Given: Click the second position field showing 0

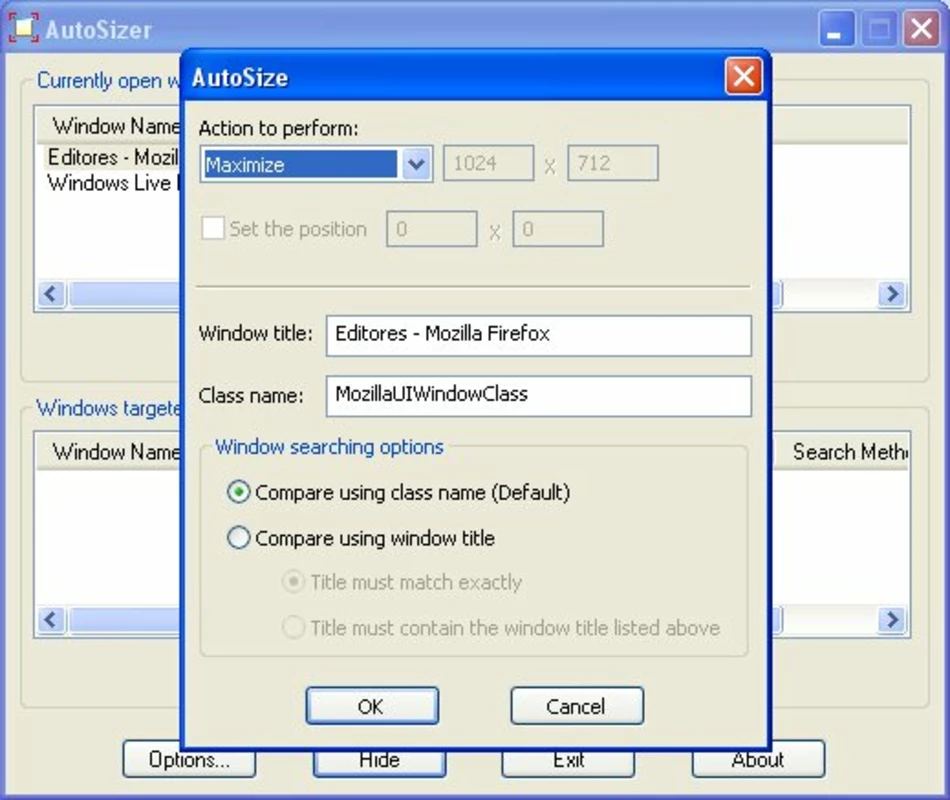Looking at the screenshot, I should [558, 229].
